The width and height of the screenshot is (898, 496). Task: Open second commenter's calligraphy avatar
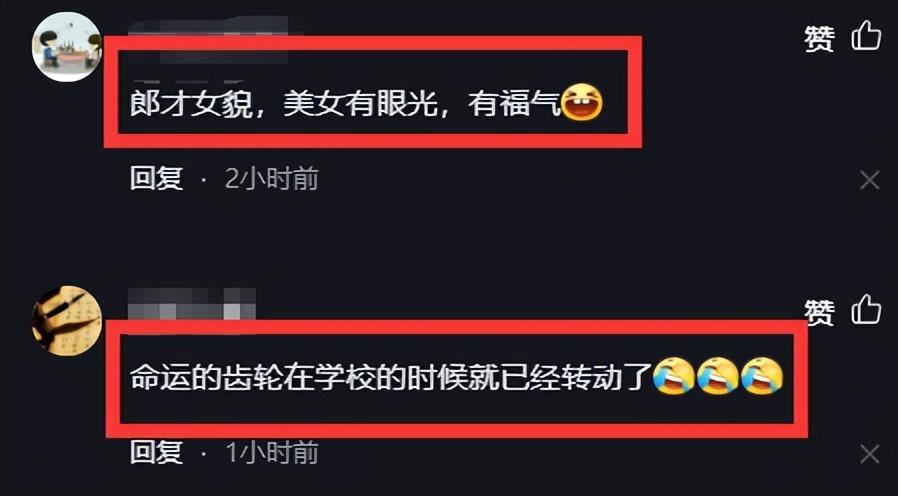(67, 321)
